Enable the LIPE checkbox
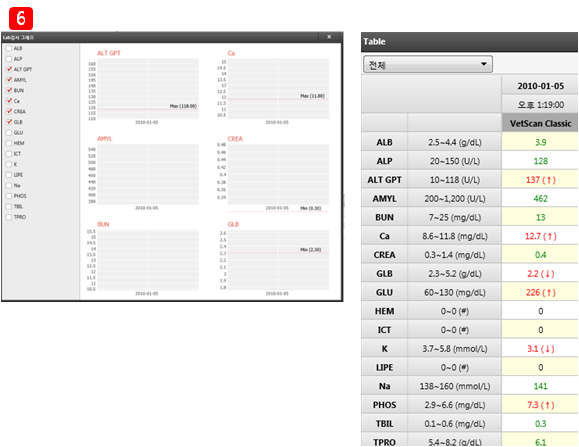Image resolution: width=579 pixels, height=447 pixels. (x=9, y=175)
